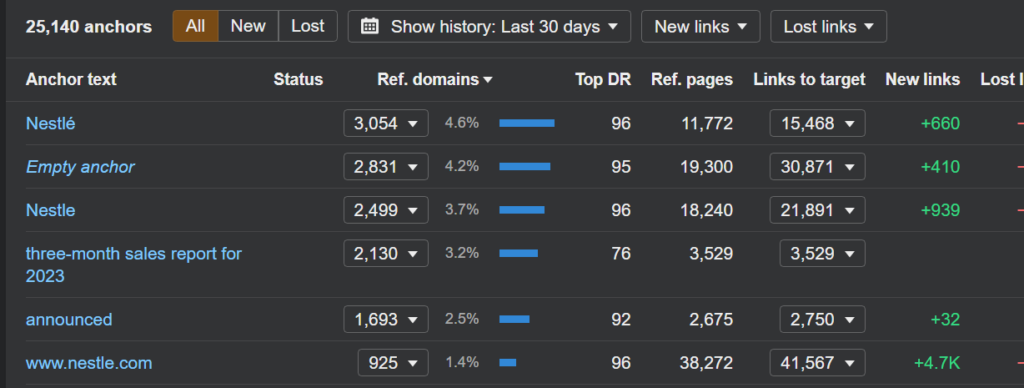
Task: Open the Lost links filter dropdown
Action: pos(828,26)
